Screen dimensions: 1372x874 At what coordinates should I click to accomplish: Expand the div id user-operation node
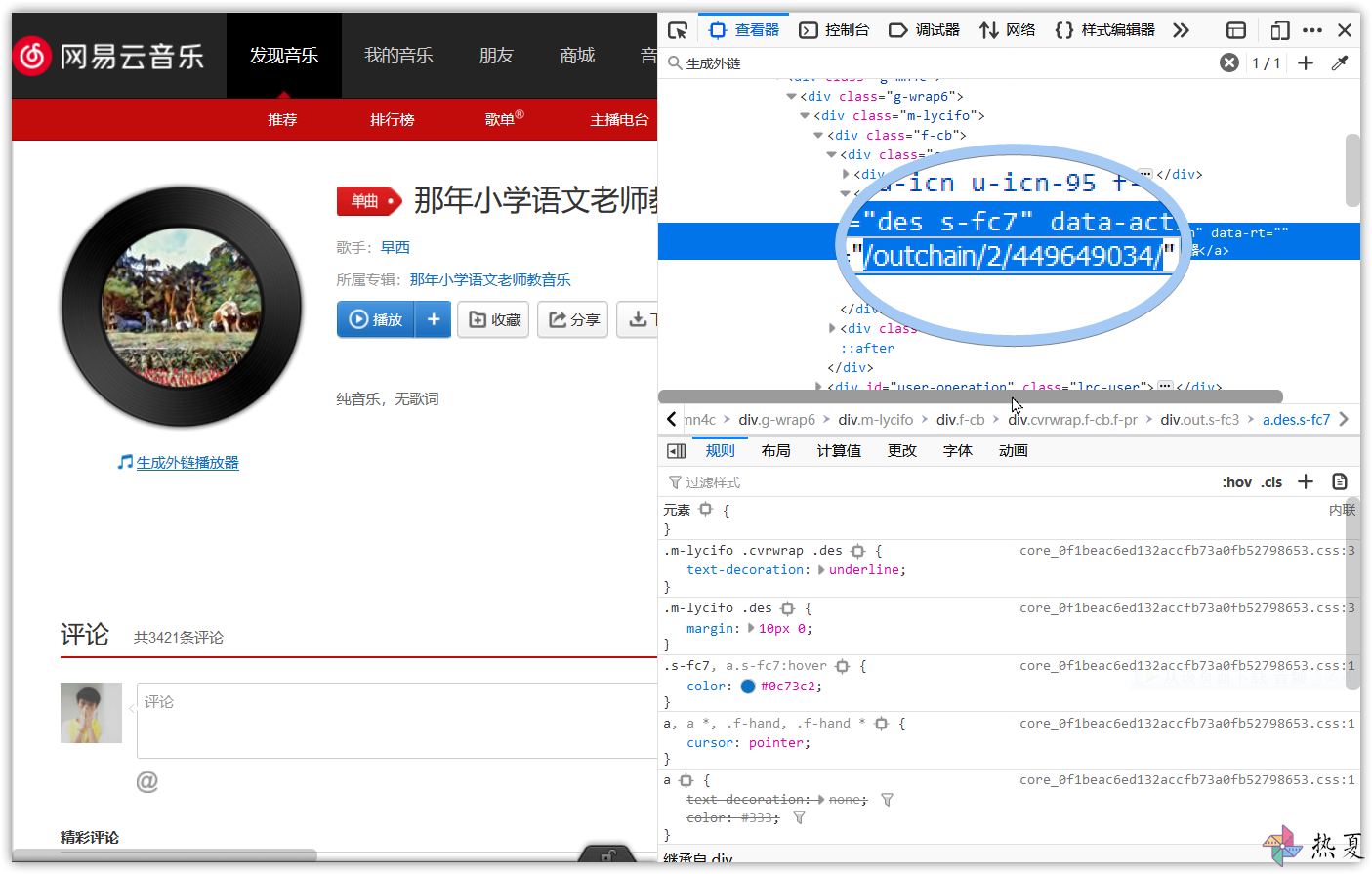(x=818, y=387)
